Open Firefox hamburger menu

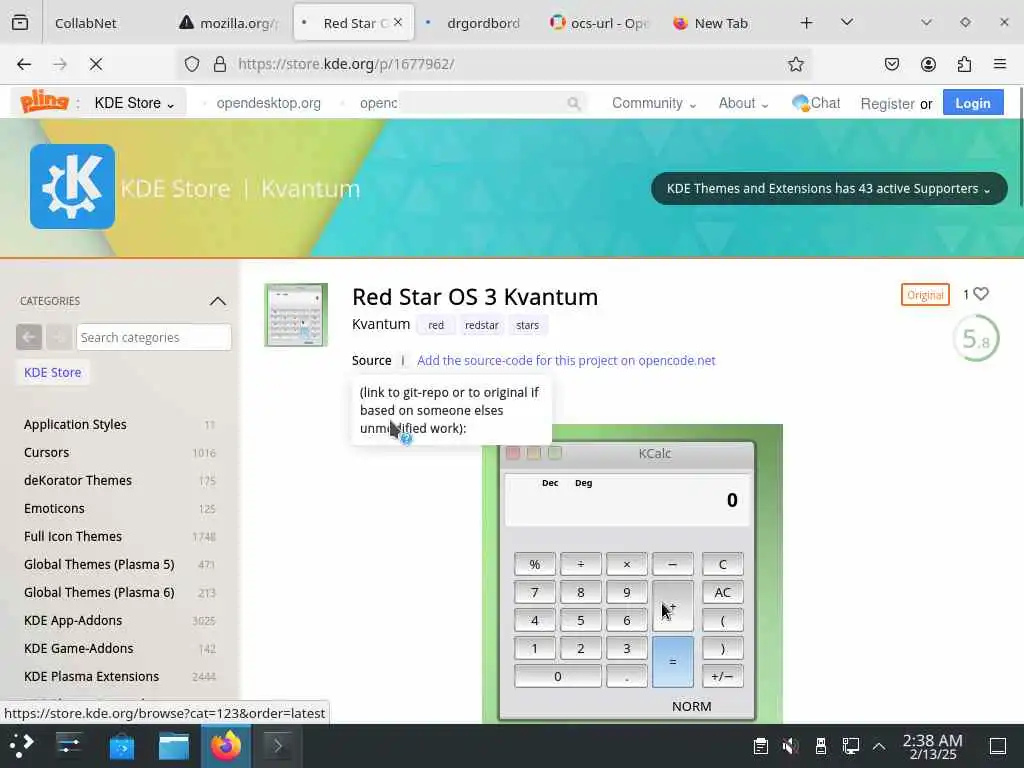point(1000,64)
